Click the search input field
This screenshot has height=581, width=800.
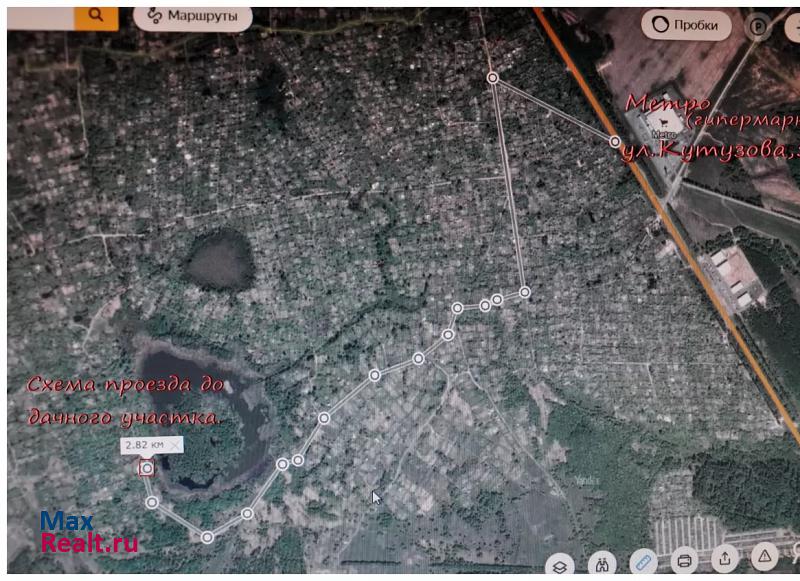[x=40, y=15]
